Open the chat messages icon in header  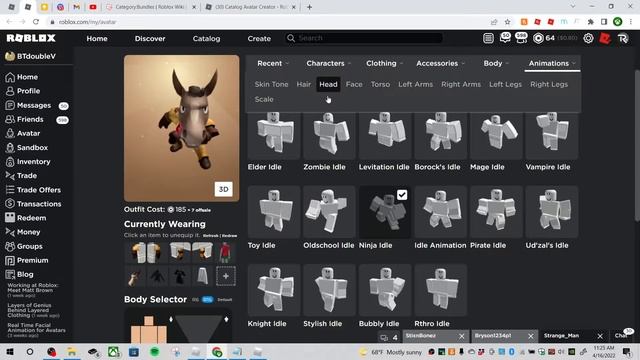tap(505, 38)
